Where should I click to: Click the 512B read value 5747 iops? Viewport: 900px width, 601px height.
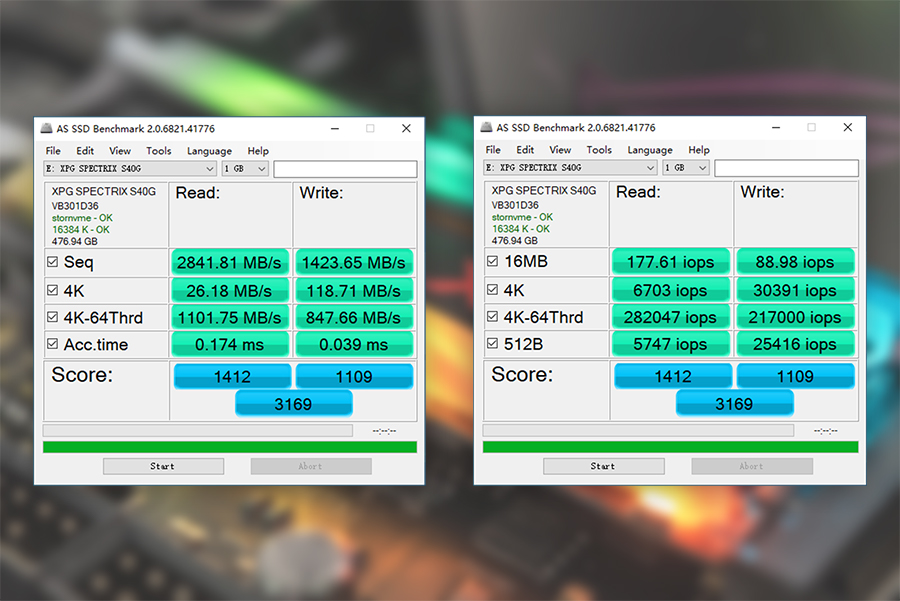[670, 344]
